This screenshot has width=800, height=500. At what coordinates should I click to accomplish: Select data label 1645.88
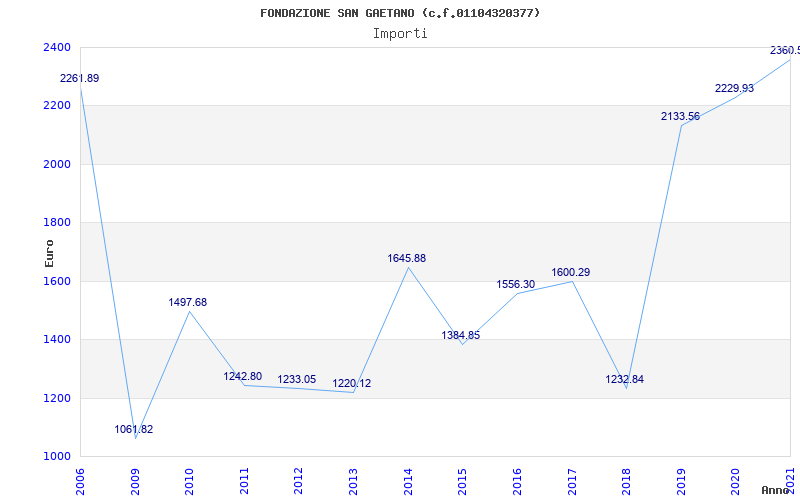point(407,259)
